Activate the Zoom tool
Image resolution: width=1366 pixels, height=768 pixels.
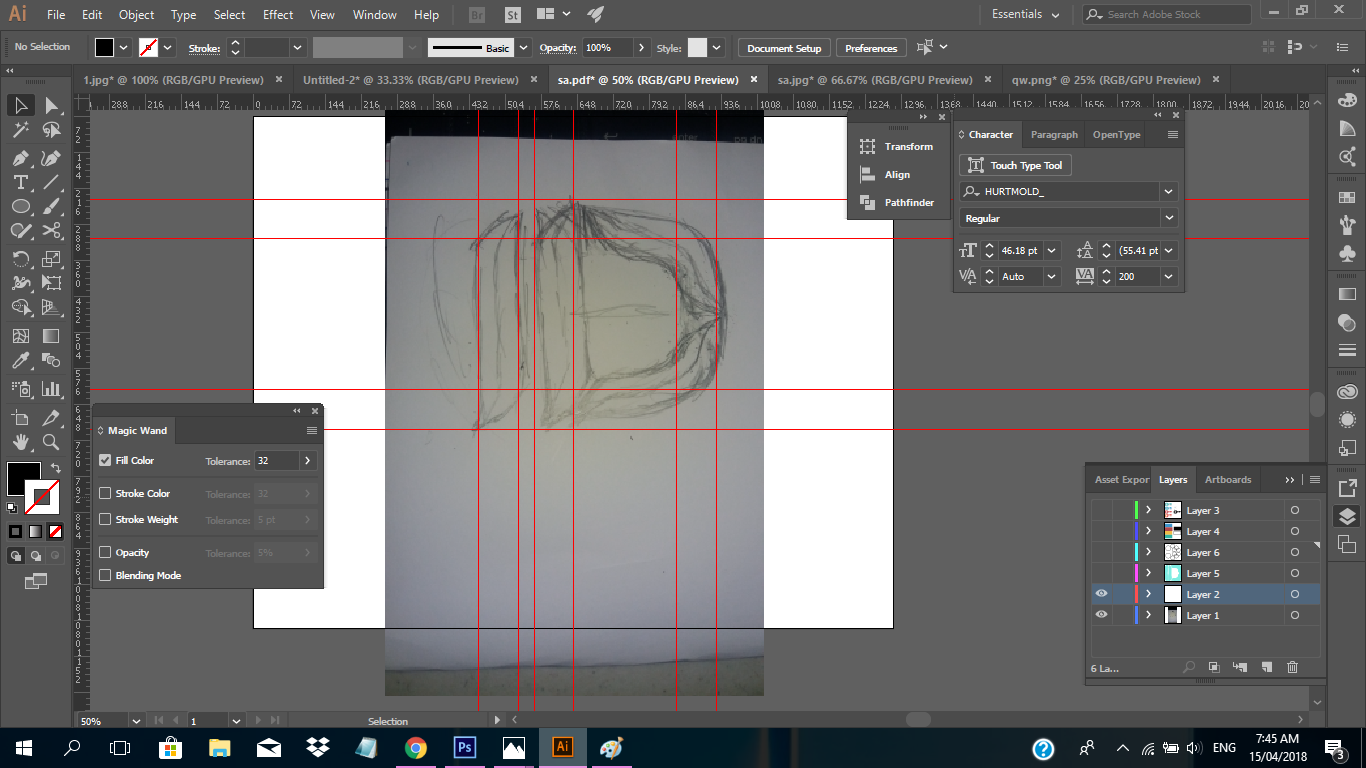(x=51, y=441)
